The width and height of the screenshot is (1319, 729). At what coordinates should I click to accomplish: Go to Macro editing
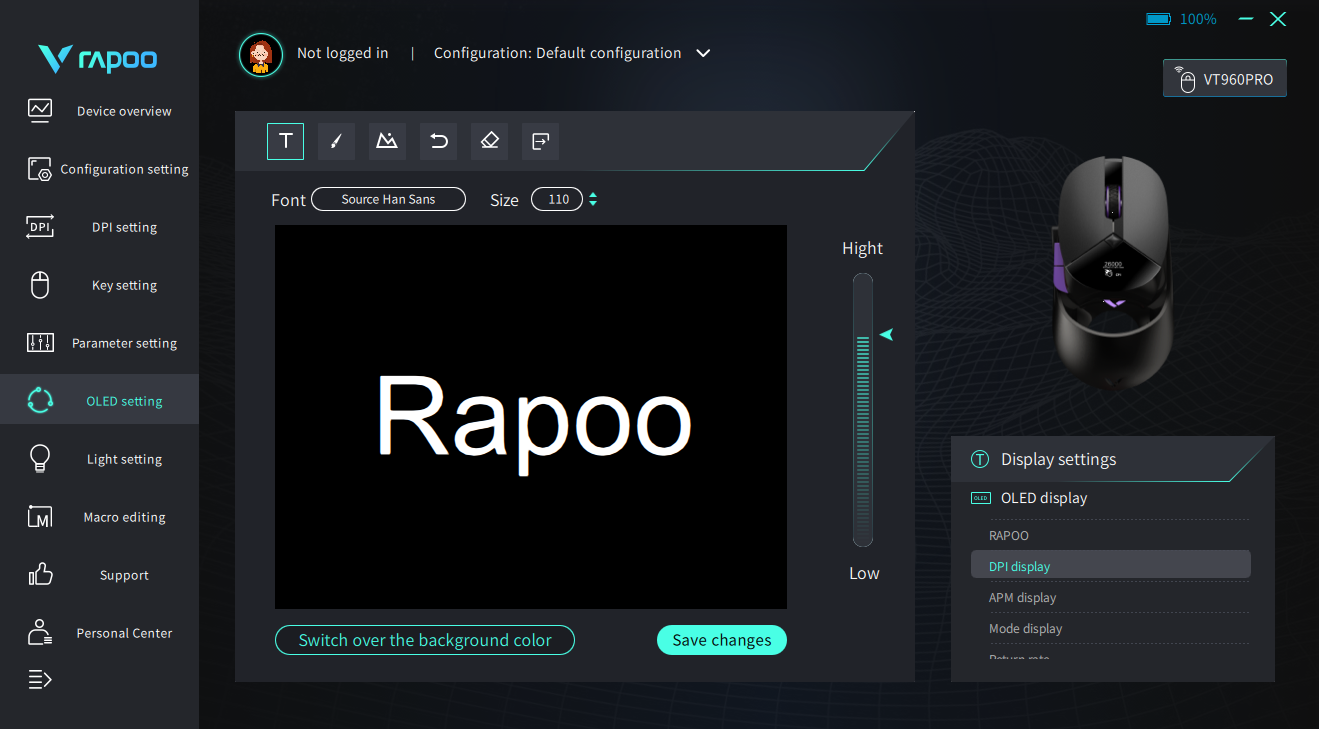tap(99, 517)
